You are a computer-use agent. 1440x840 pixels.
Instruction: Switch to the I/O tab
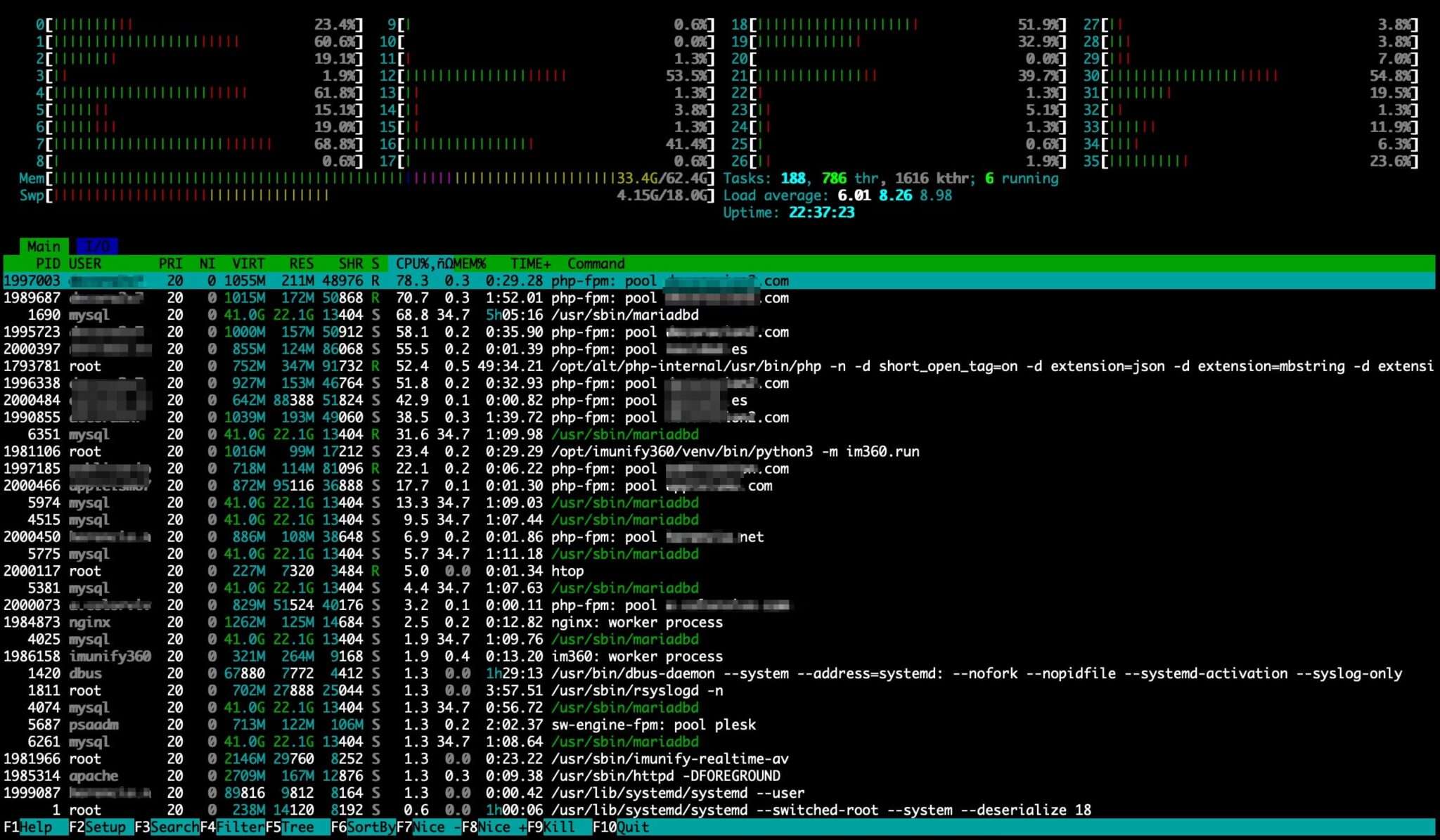pyautogui.click(x=98, y=245)
